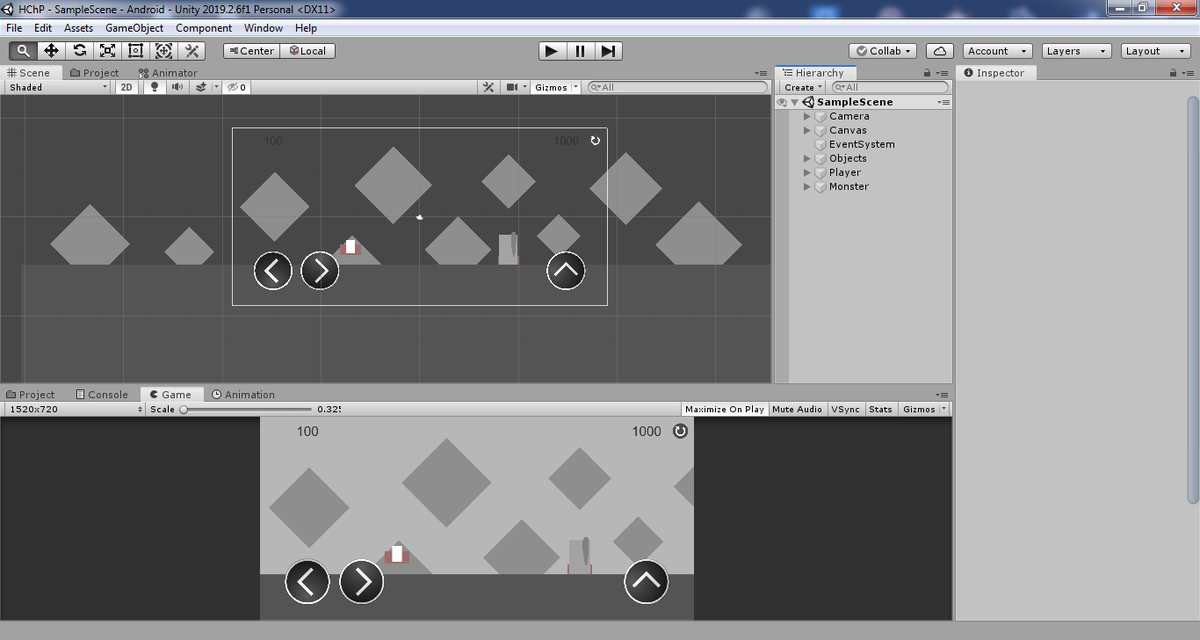This screenshot has width=1200, height=640.
Task: Open the GameObject menu
Action: (x=134, y=28)
